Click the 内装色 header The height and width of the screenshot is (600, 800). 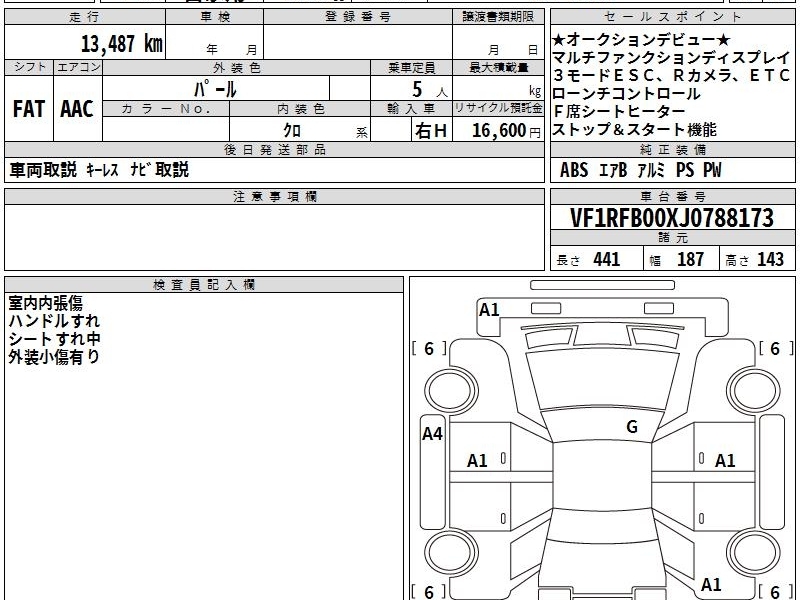300,109
